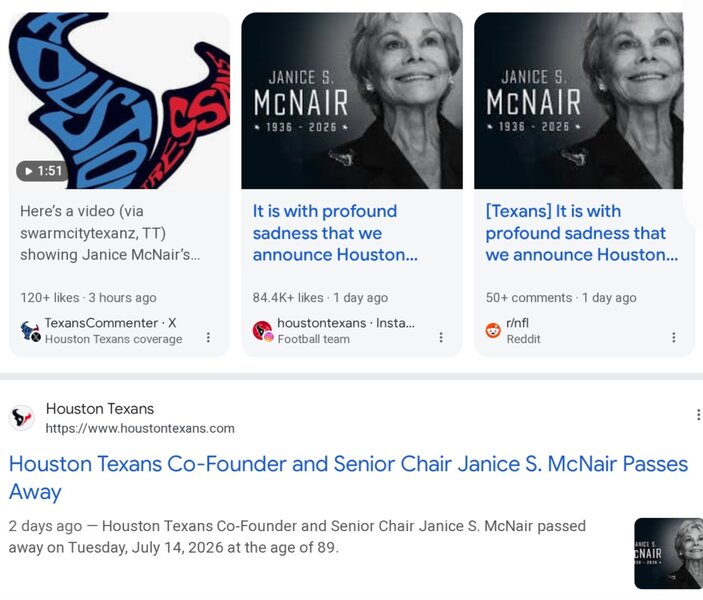Viewport: 703px width, 600px height.
Task: Open more options for TexansCommenter post
Action: tap(208, 337)
